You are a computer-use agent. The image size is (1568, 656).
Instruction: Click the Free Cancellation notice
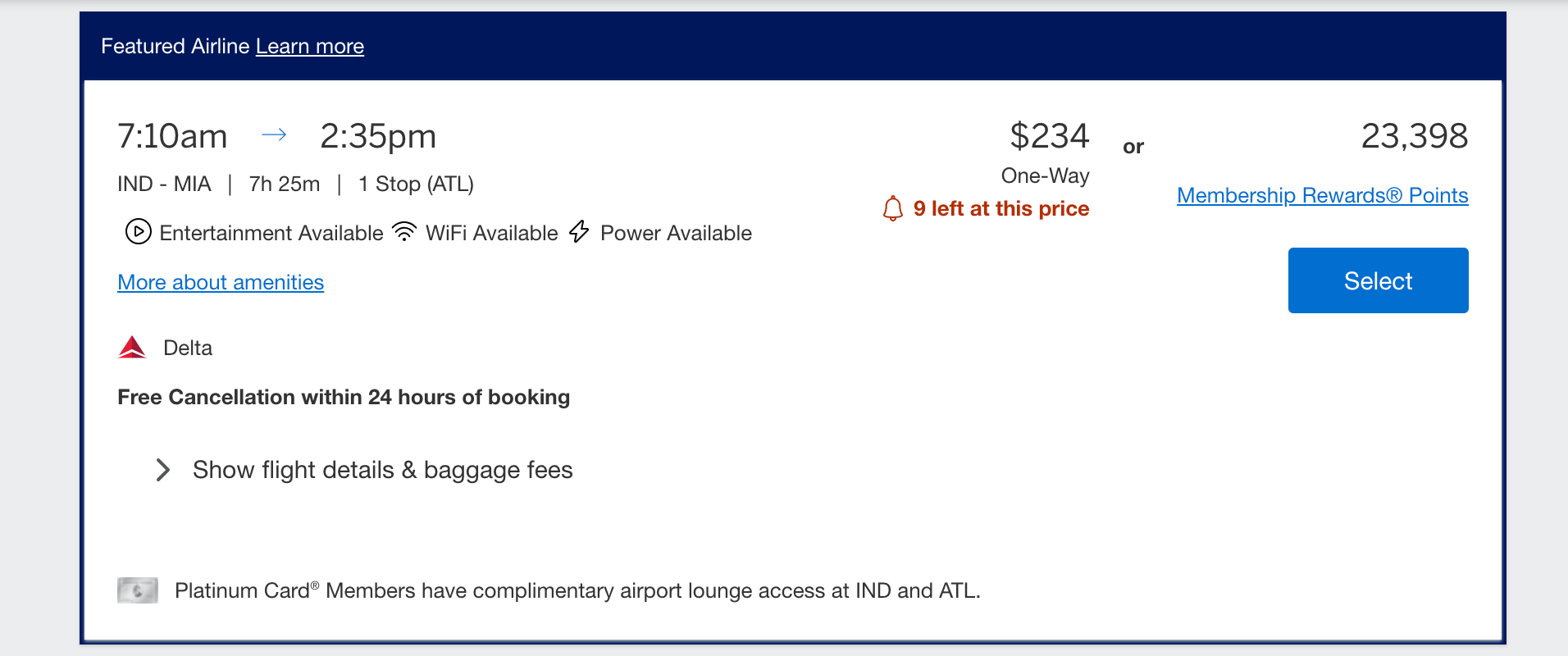point(343,396)
